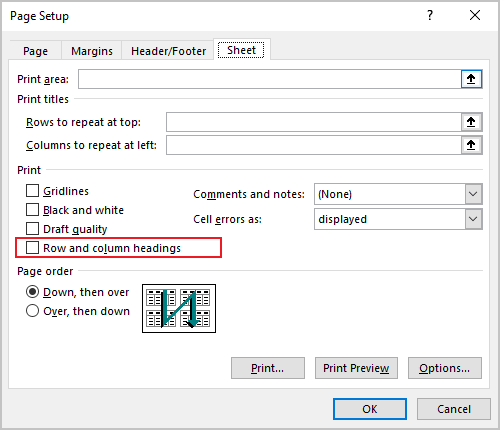
Task: Cancel the Page Setup dialog
Action: click(454, 409)
